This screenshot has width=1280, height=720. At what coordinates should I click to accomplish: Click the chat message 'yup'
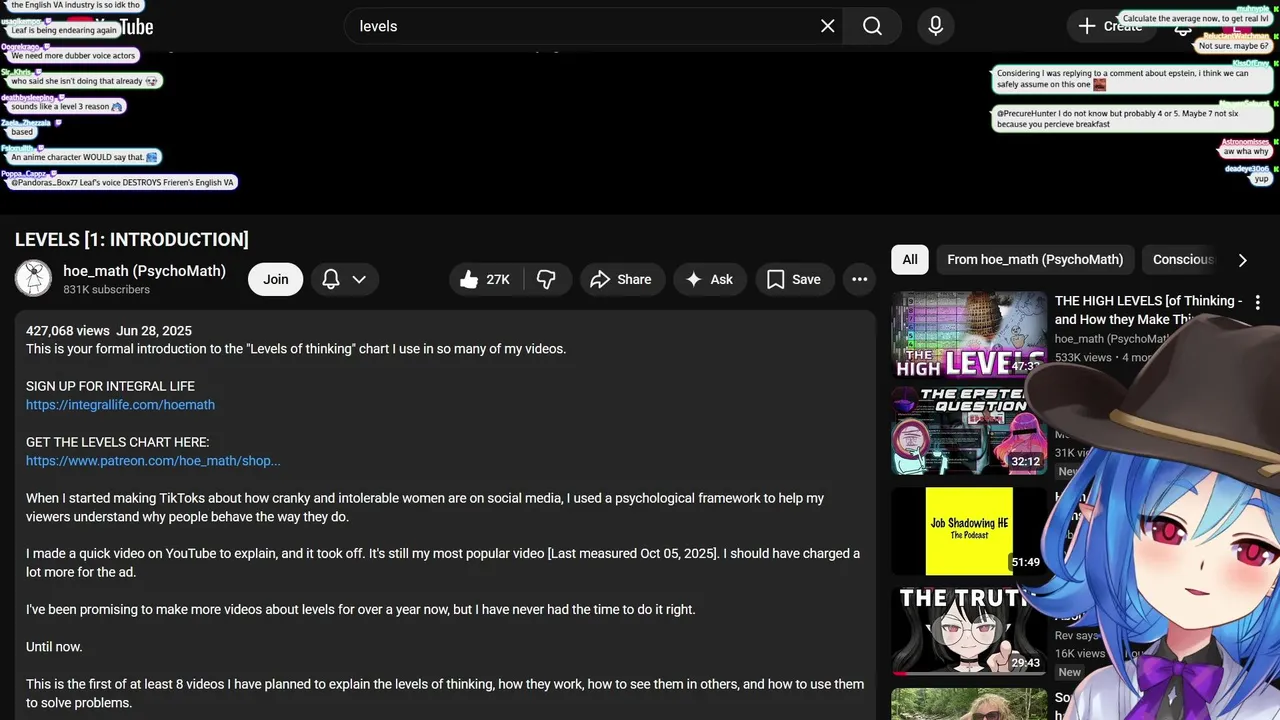pyautogui.click(x=1262, y=179)
